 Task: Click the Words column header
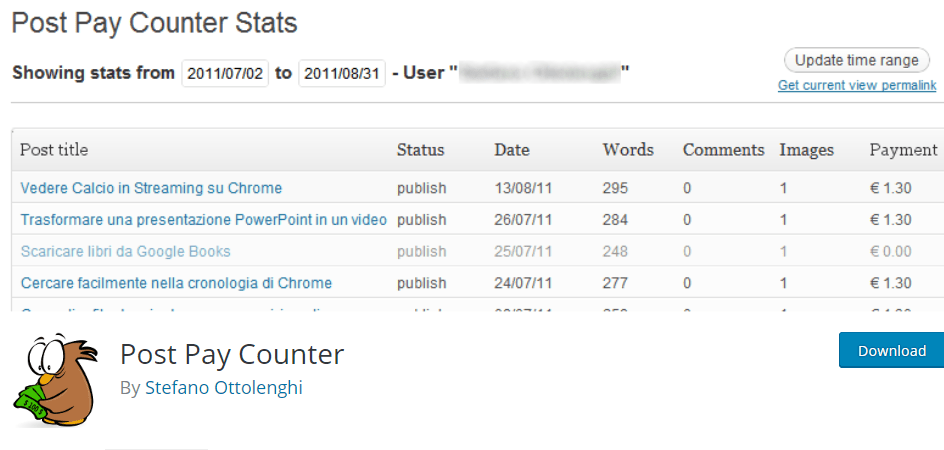[x=628, y=149]
